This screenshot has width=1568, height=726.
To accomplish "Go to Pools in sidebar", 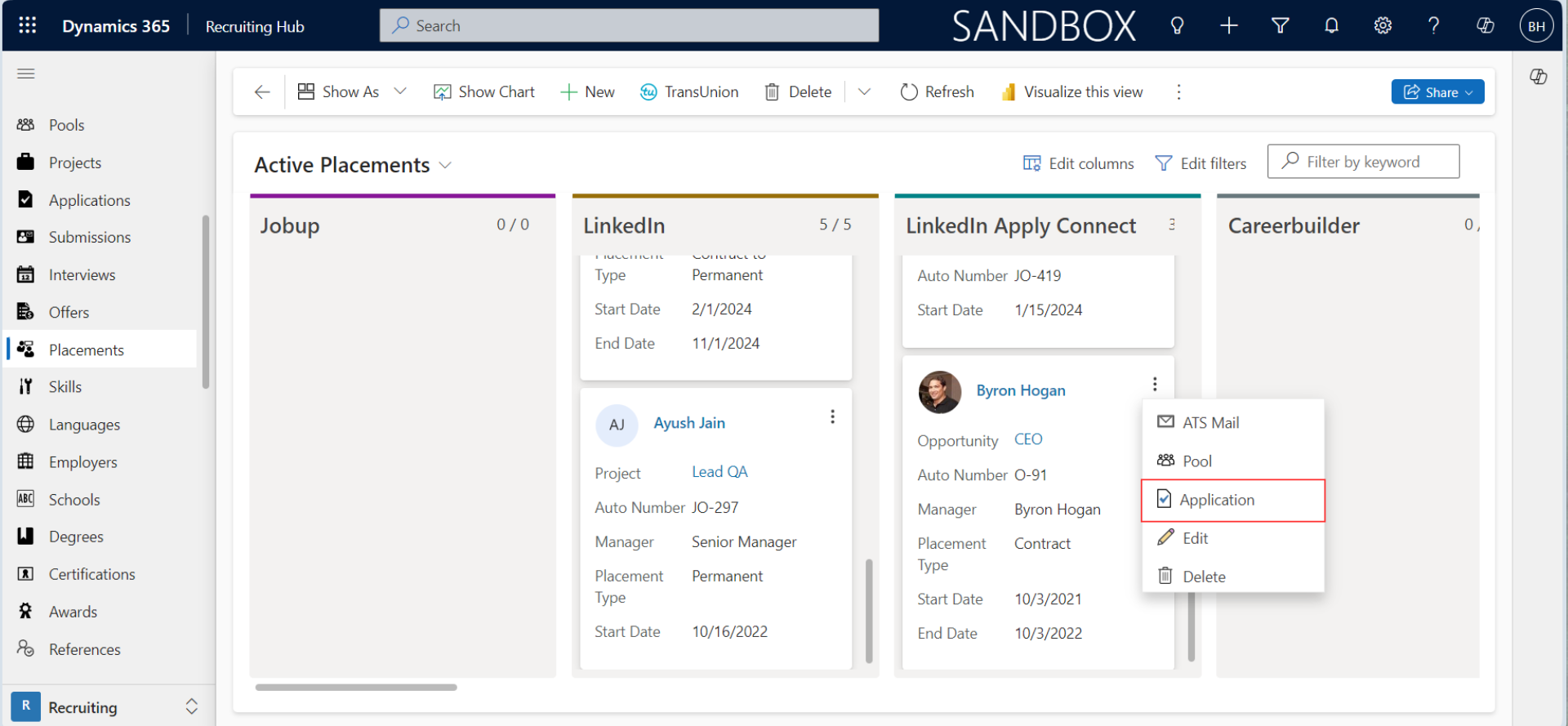I will tap(100, 125).
